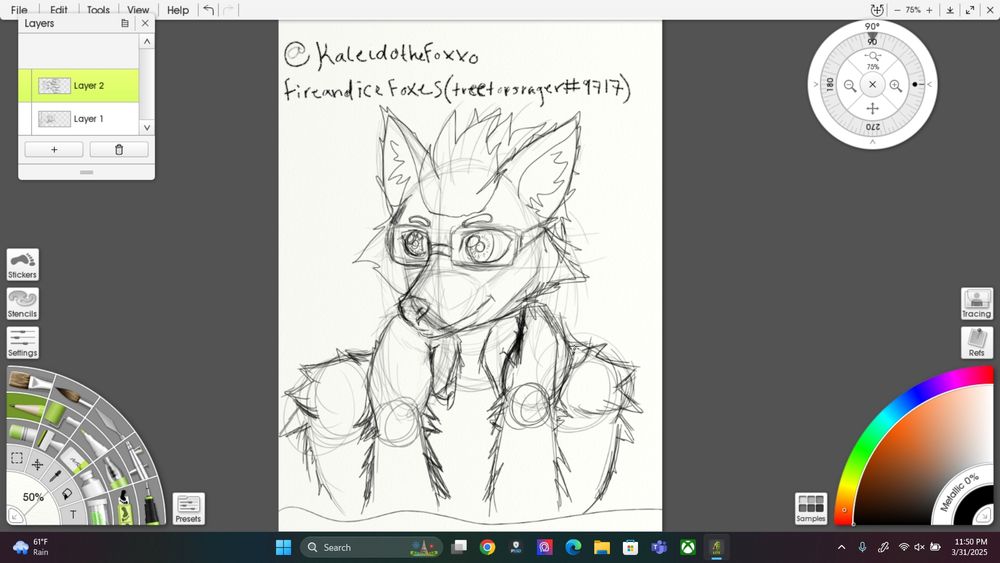The height and width of the screenshot is (563, 1000).
Task: Click the zoom reset magnifier above 75% on dial
Action: [872, 56]
